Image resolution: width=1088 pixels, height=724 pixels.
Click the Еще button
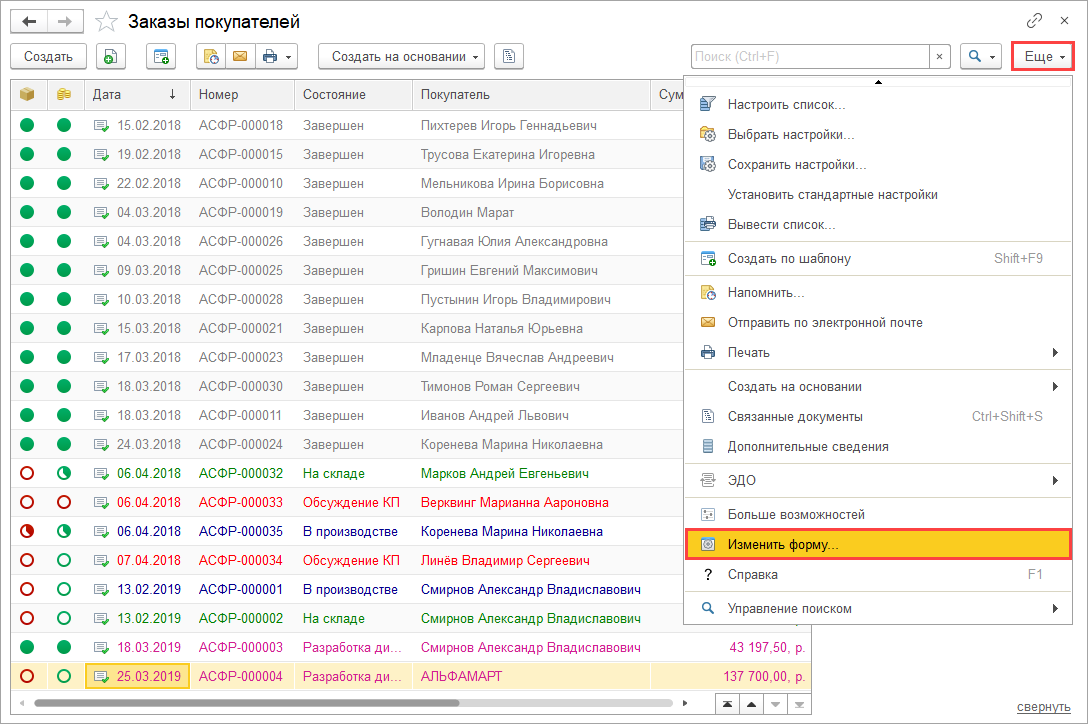pyautogui.click(x=1043, y=57)
